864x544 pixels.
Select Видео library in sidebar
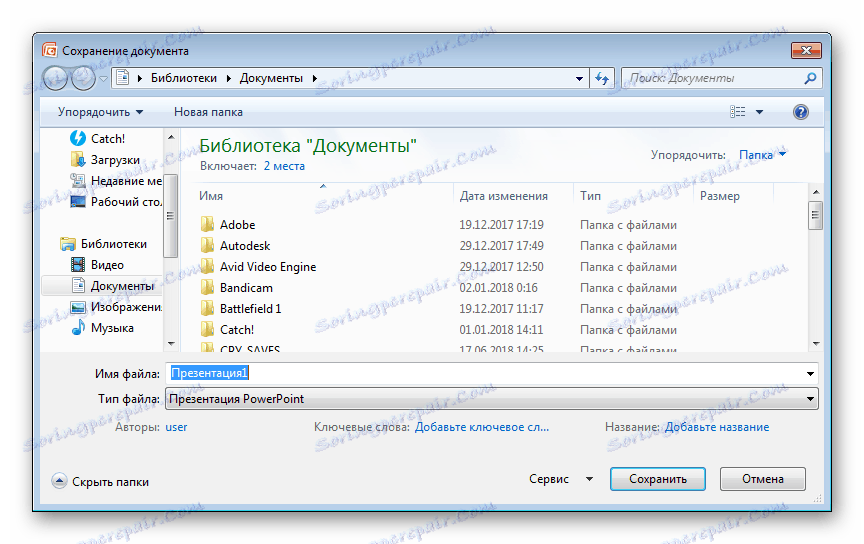[107, 265]
